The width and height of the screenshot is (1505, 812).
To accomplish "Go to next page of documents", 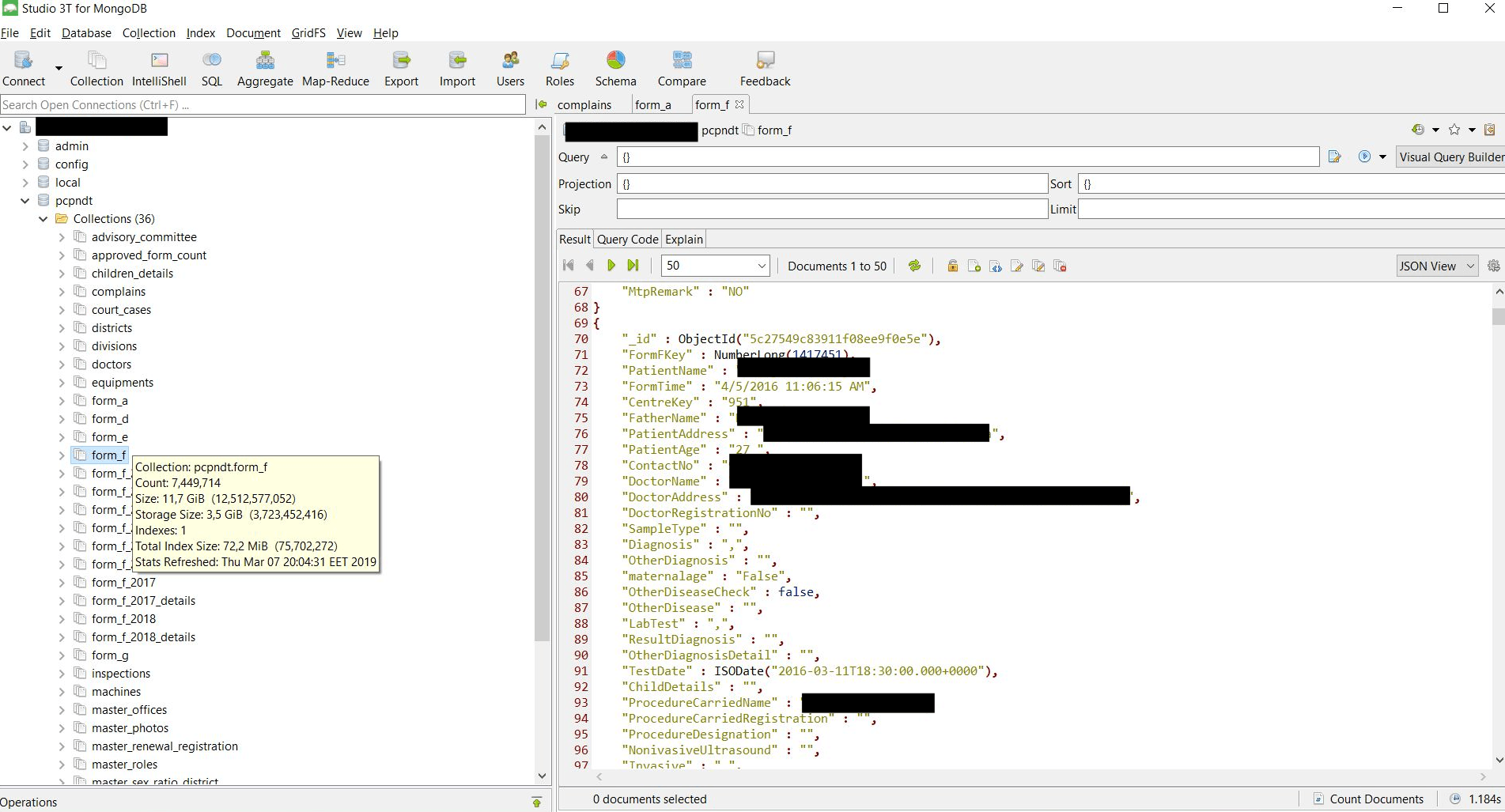I will pos(611,266).
